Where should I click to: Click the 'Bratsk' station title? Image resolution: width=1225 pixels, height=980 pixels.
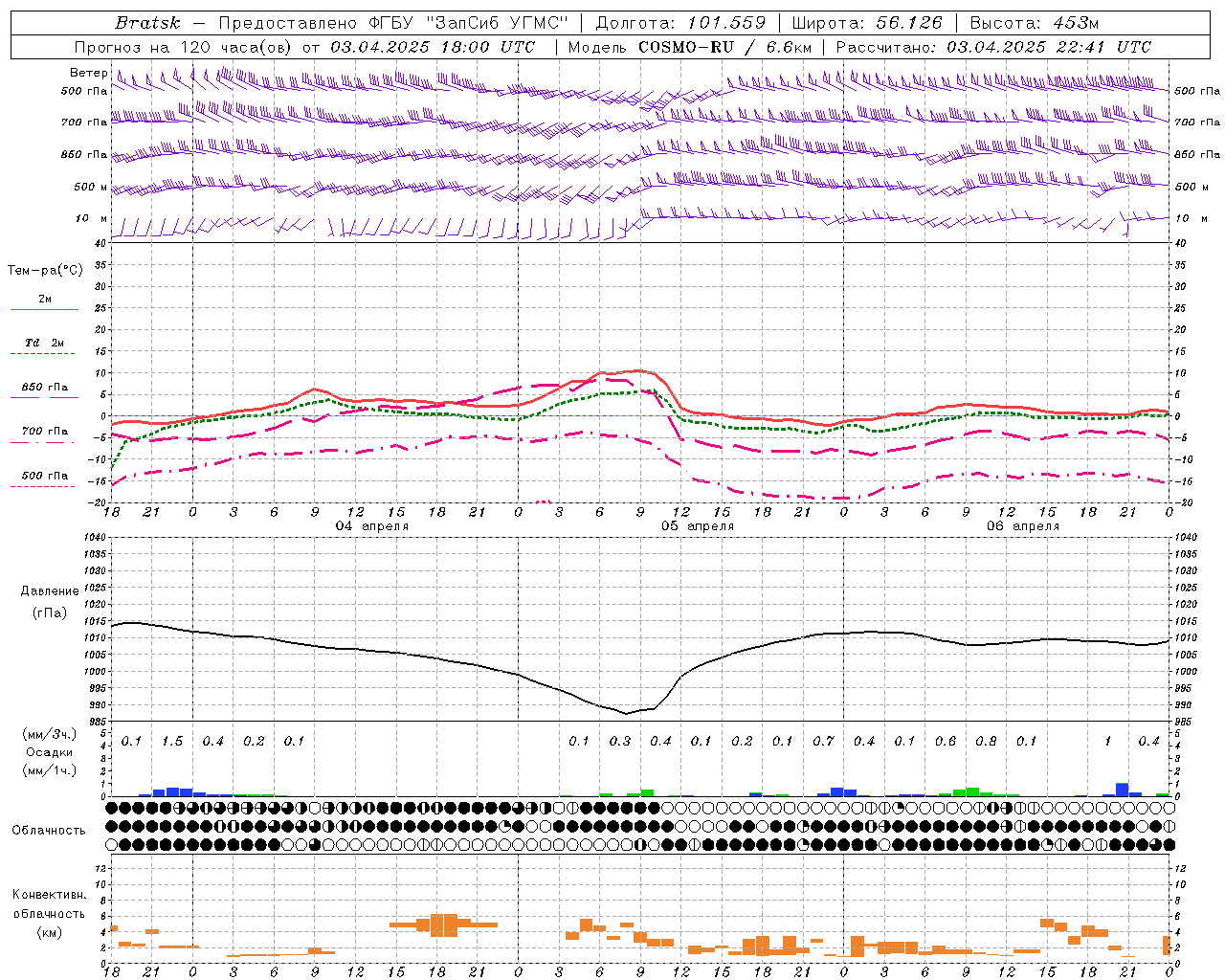click(147, 23)
